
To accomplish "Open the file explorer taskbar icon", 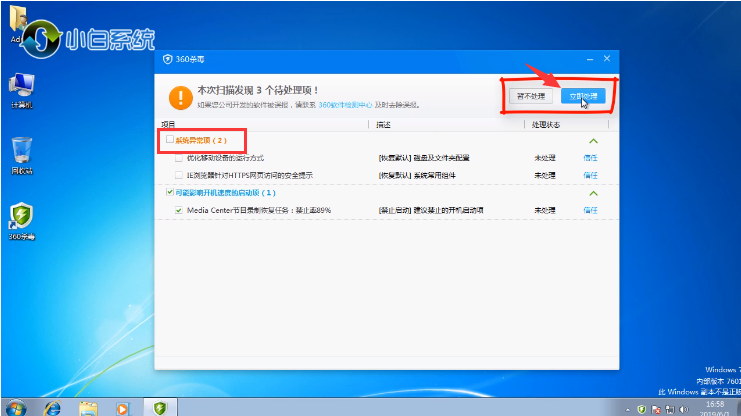I will (x=88, y=408).
